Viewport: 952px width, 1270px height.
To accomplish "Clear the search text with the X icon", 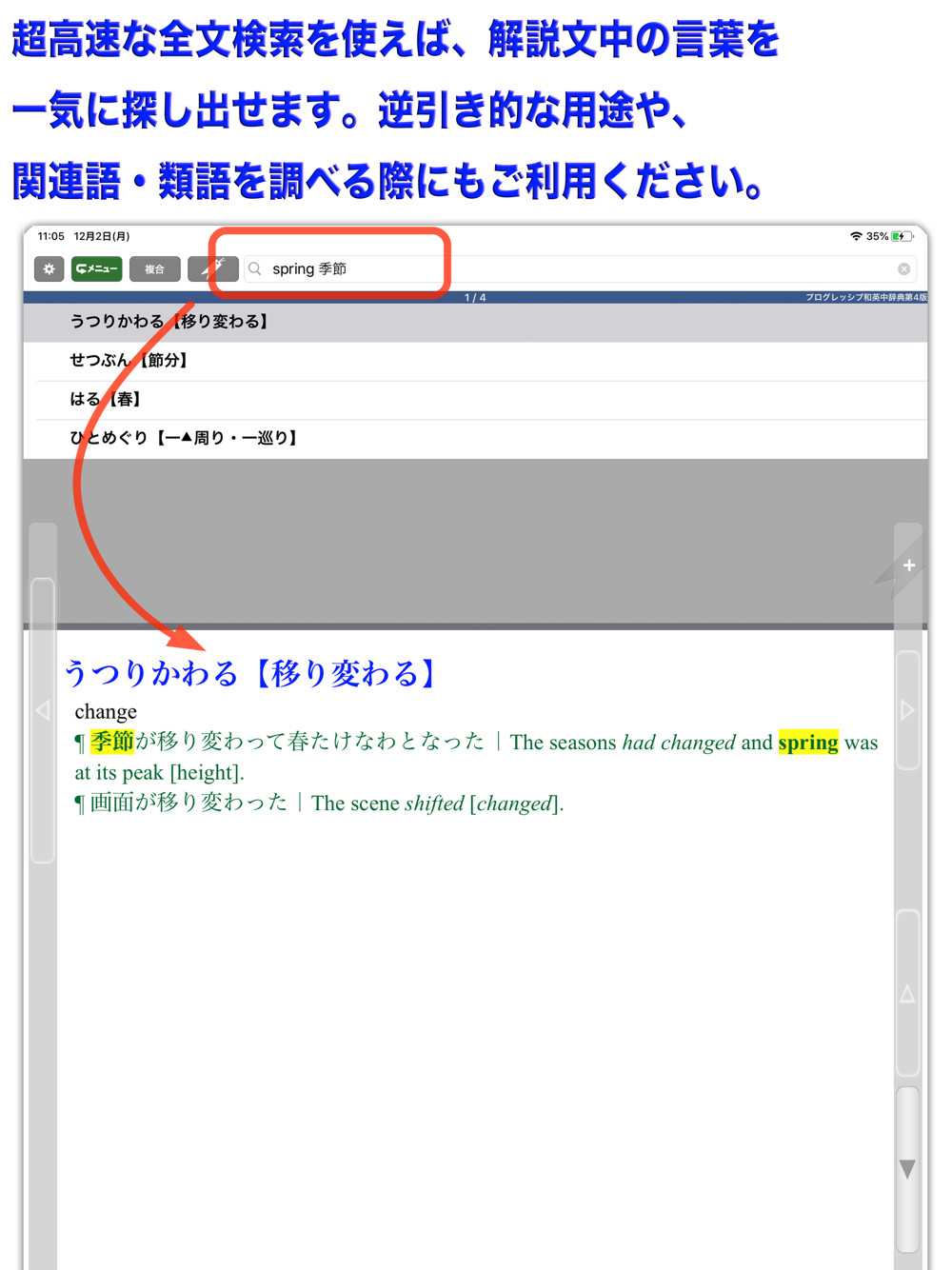I will (903, 269).
